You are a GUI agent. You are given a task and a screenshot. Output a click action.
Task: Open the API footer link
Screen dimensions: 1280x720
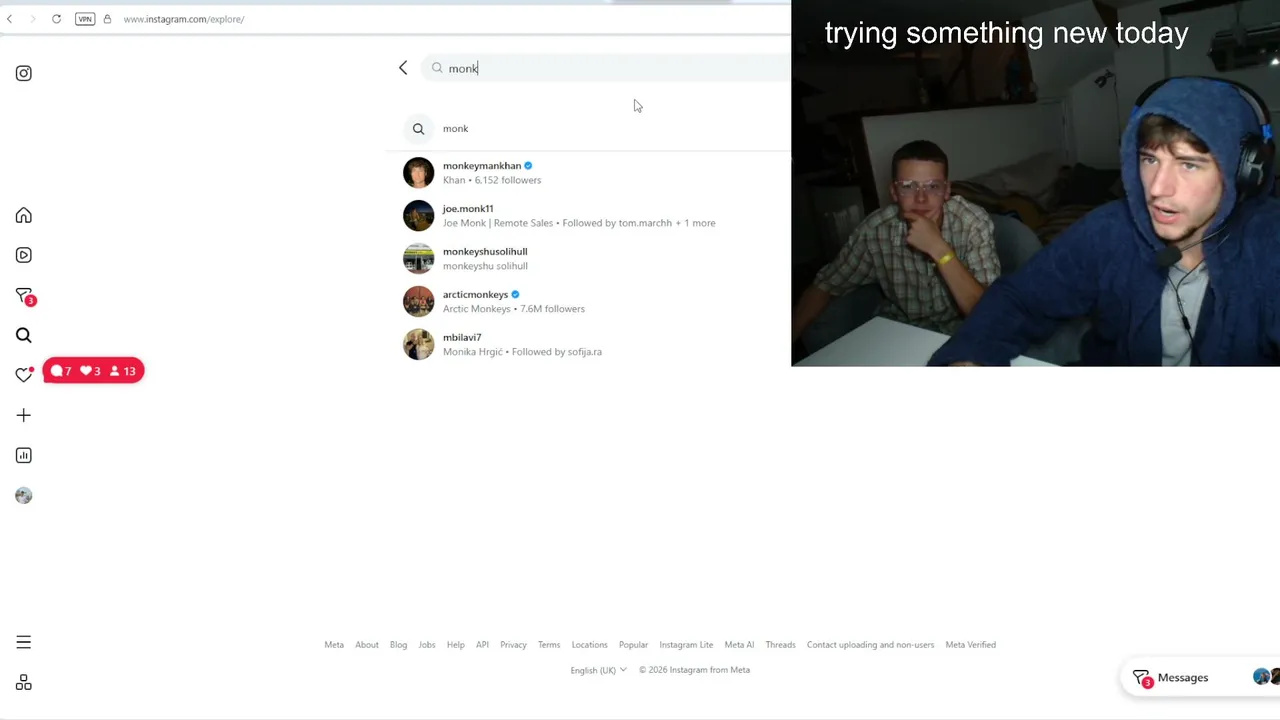click(482, 645)
